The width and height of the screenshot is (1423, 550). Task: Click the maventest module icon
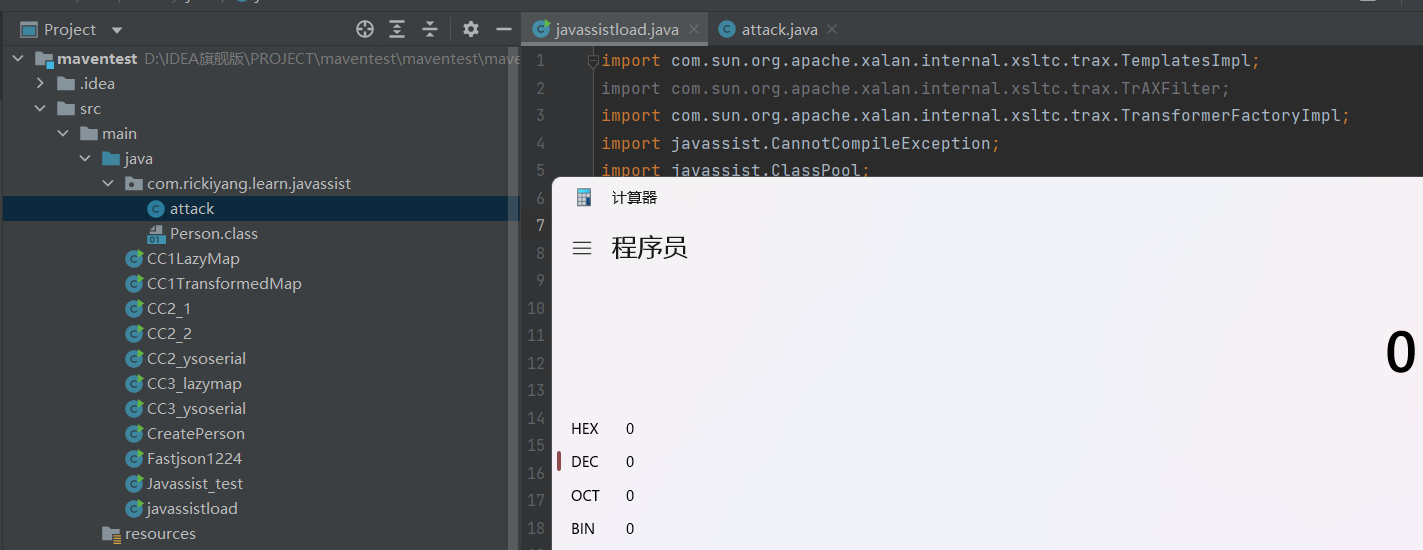pyautogui.click(x=43, y=59)
